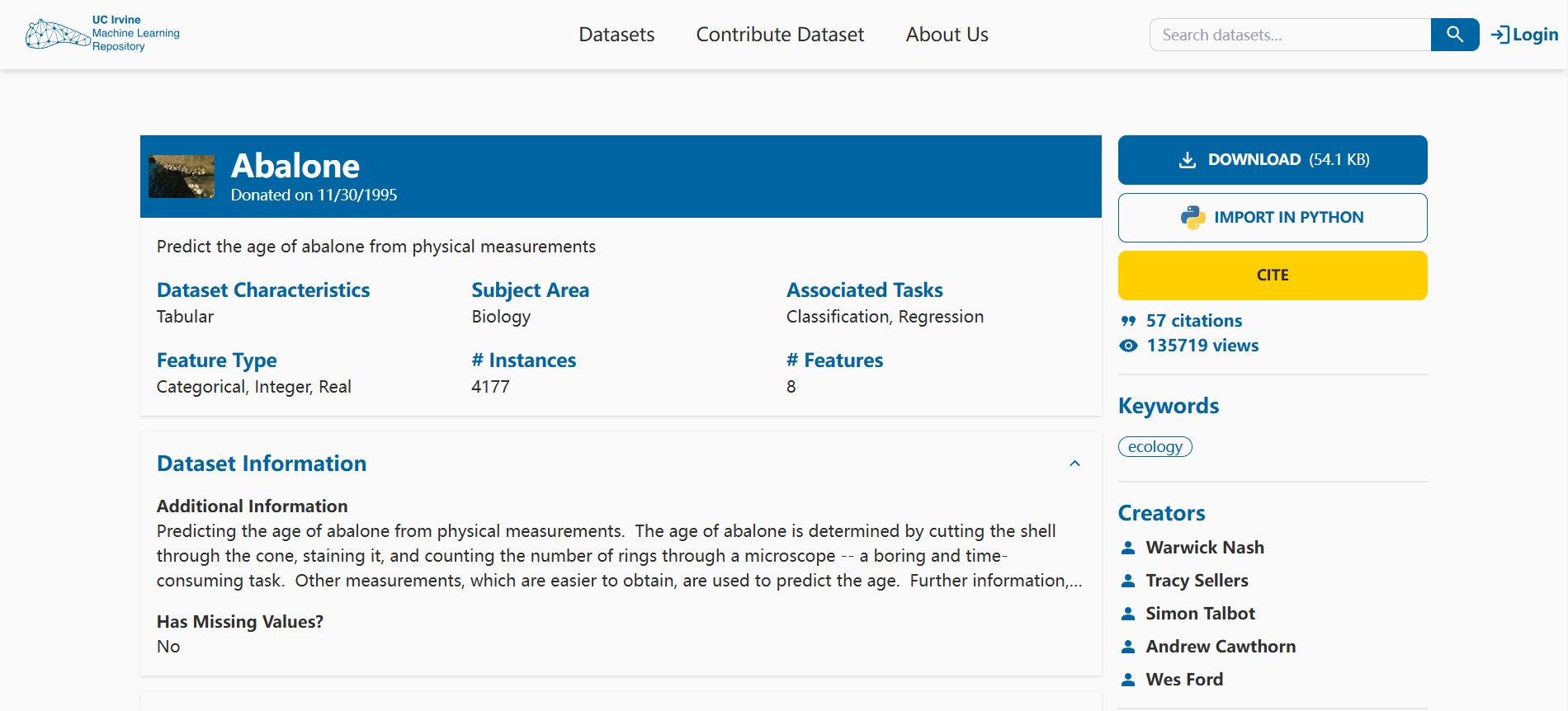The image size is (1568, 711).
Task: Click Import in Python button
Action: 1273,218
